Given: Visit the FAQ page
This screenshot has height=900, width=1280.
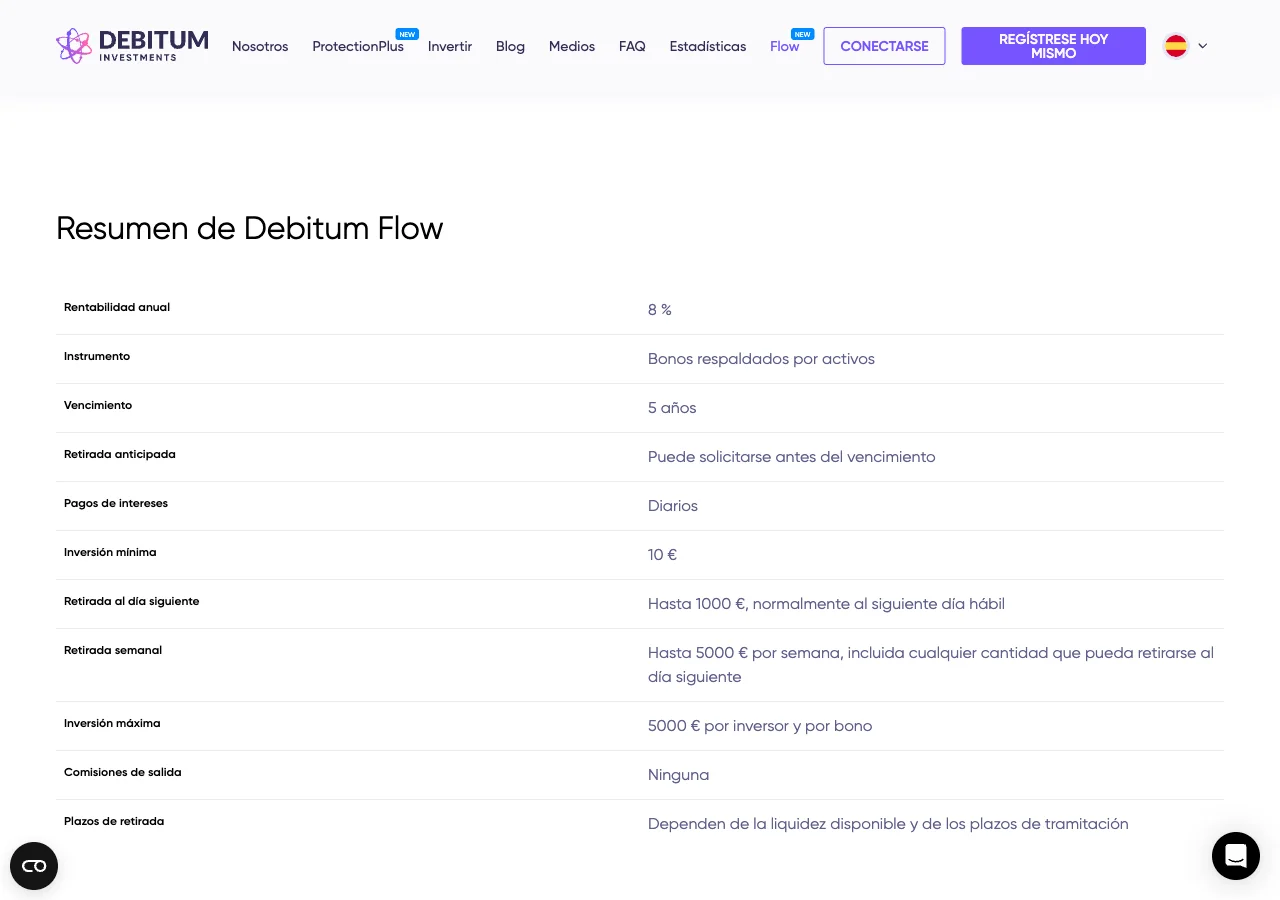Looking at the screenshot, I should [632, 46].
